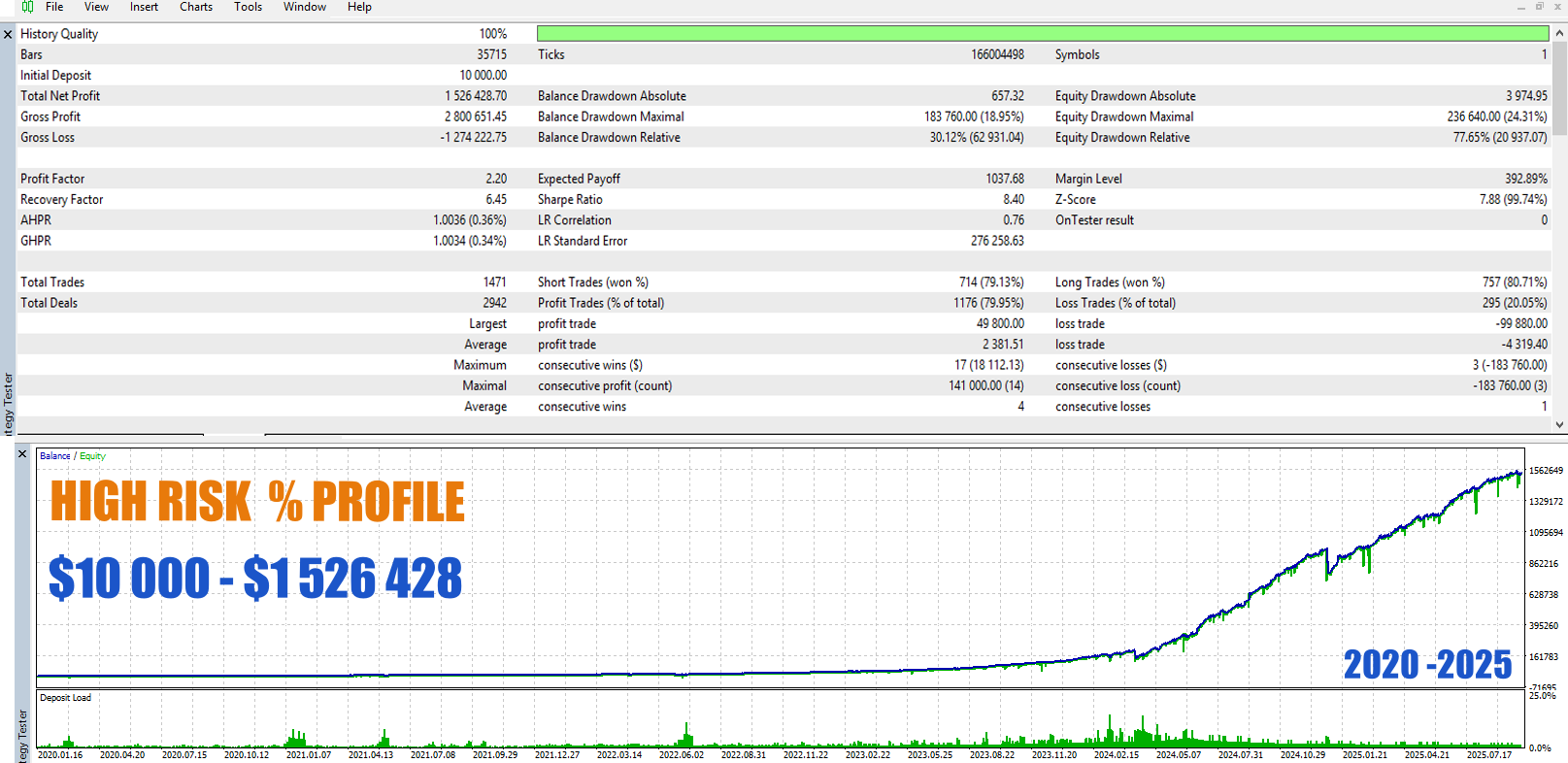Viewport: 1568px width, 763px height.
Task: Close the Balance/Equity graph panel
Action: 22,453
